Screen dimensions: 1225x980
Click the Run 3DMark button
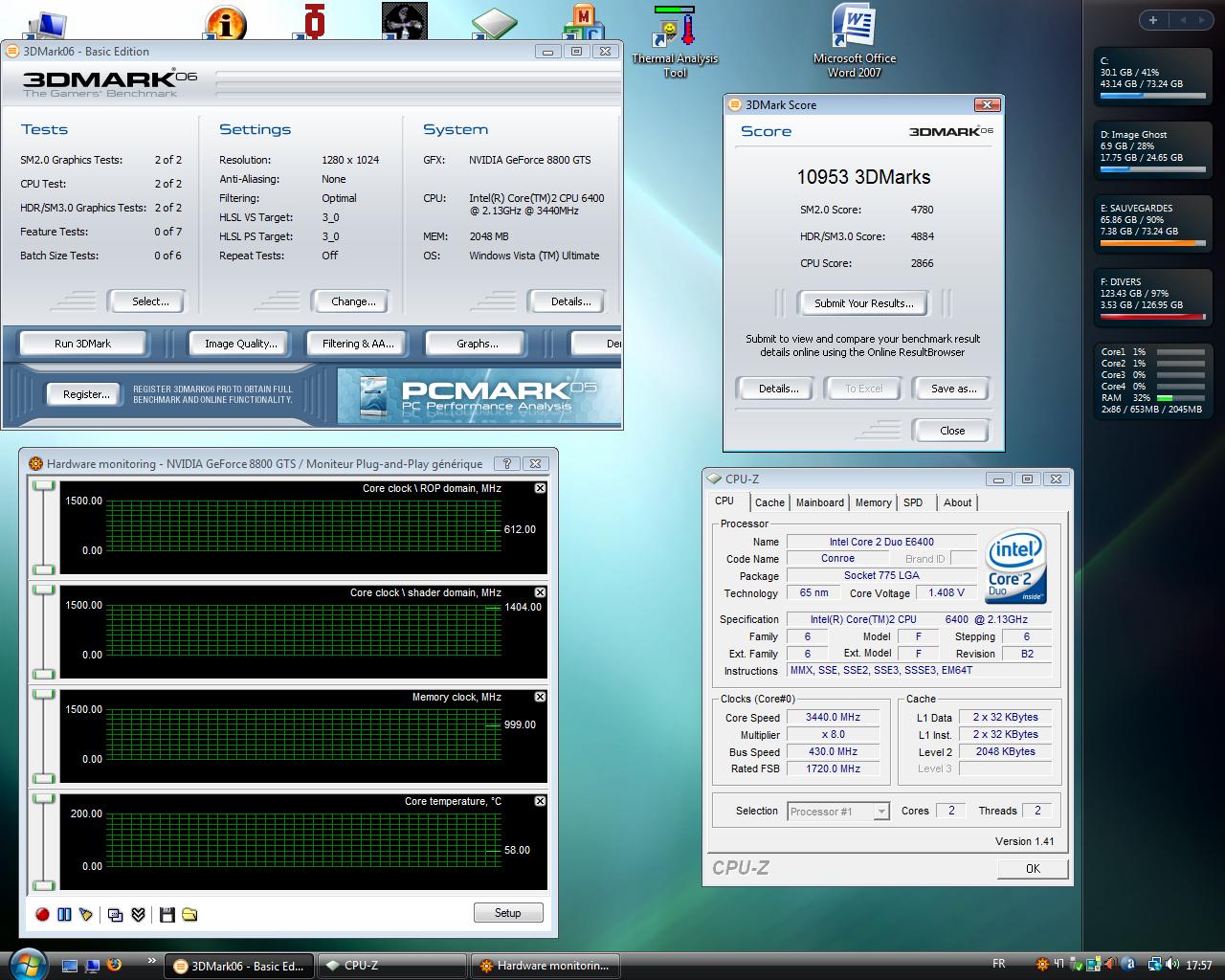pyautogui.click(x=82, y=344)
